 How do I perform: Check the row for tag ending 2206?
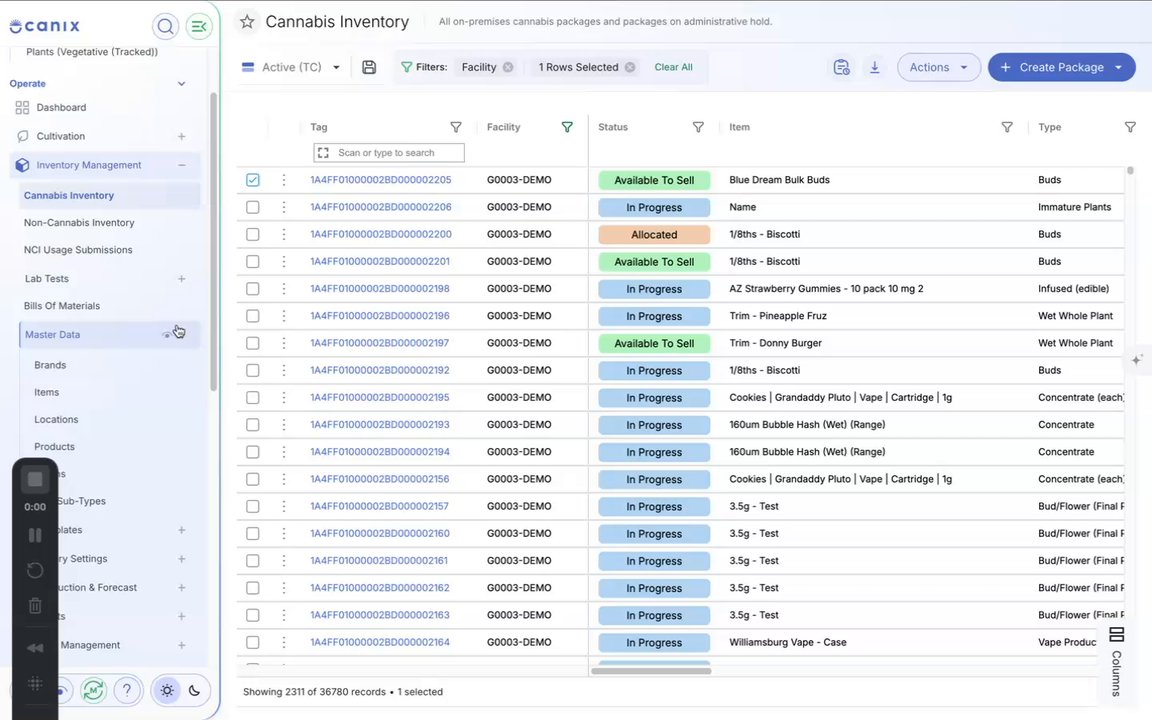(x=253, y=207)
